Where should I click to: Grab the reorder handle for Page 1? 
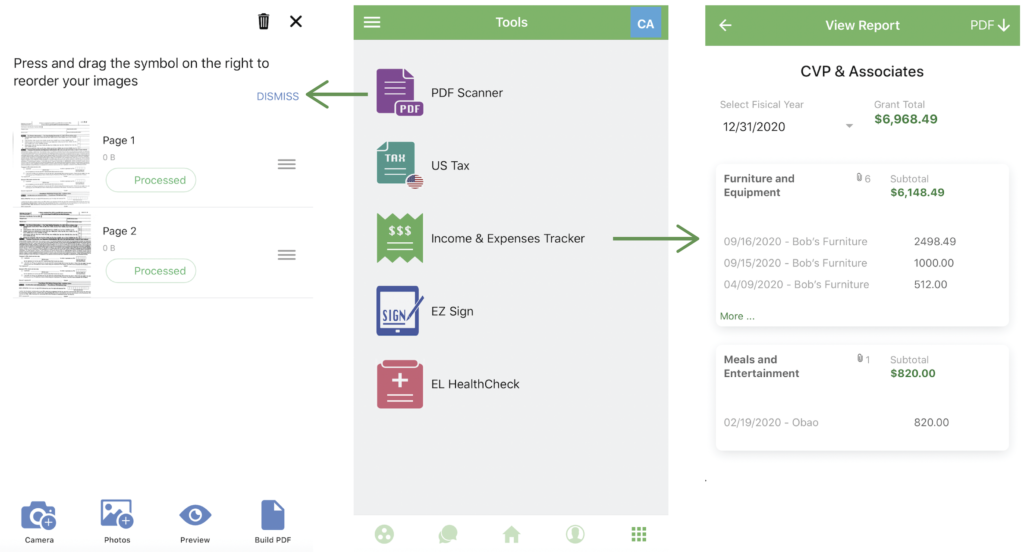coord(287,165)
